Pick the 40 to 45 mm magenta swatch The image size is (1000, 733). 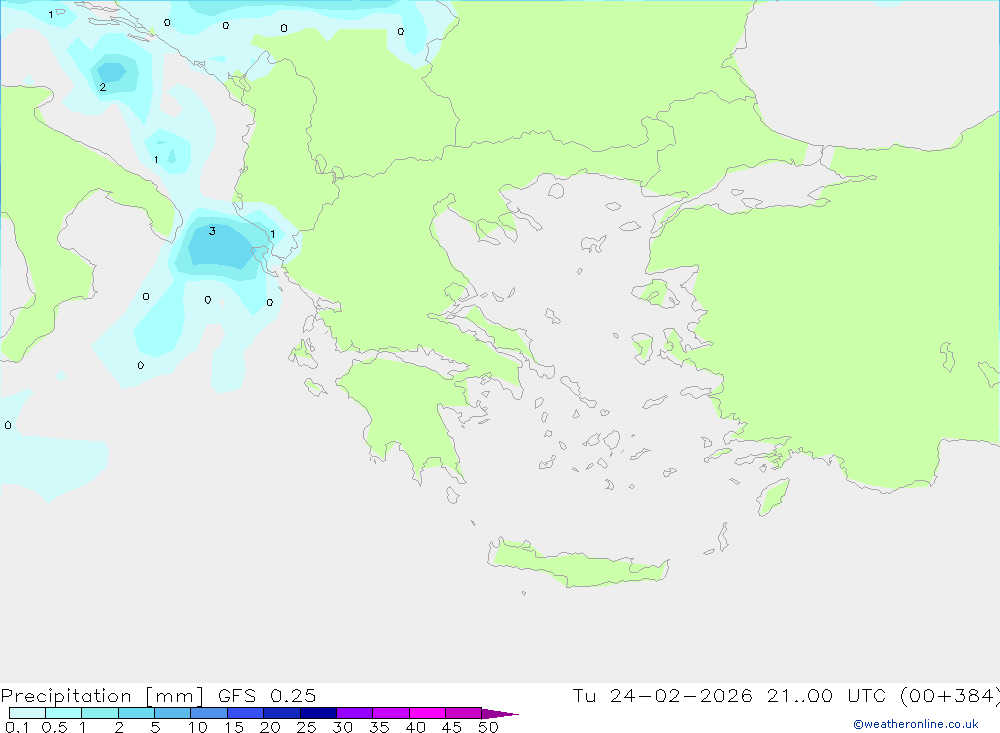(x=427, y=713)
